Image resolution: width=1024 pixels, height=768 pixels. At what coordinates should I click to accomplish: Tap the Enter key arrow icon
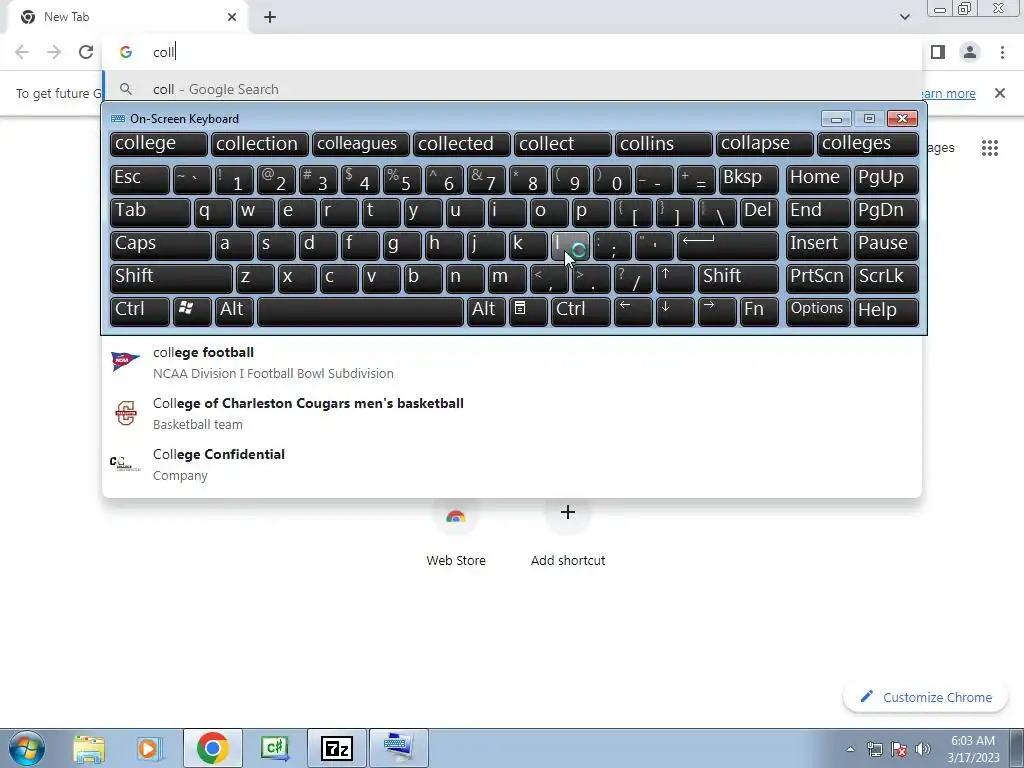[728, 244]
